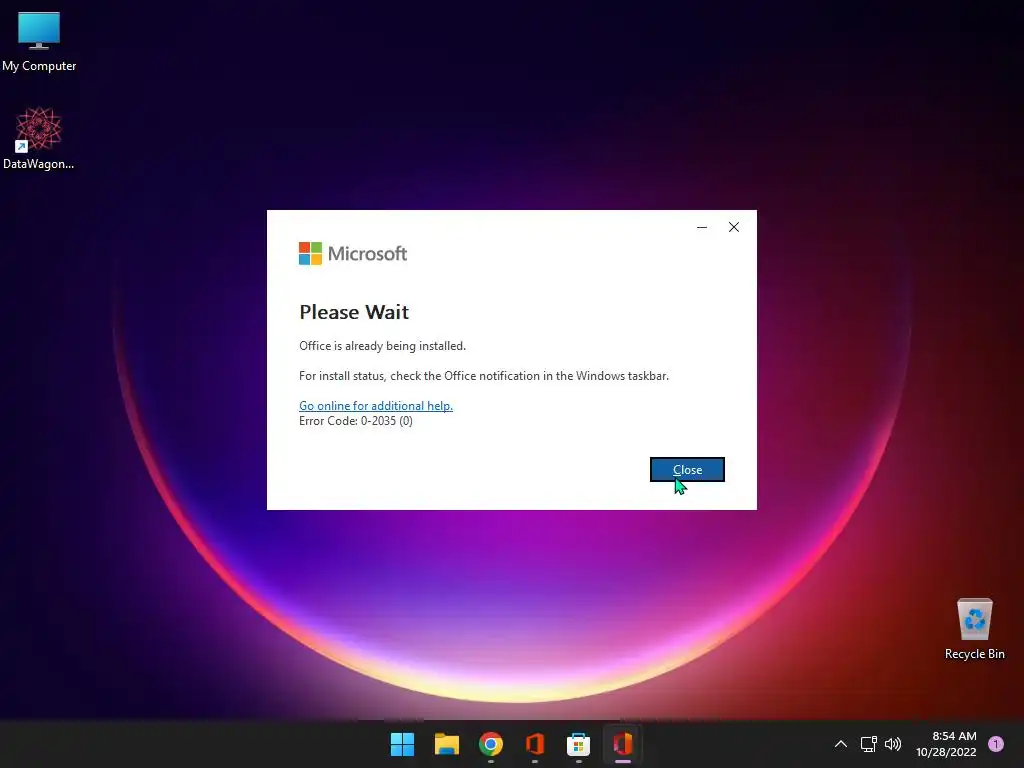1024x768 pixels.
Task: Select the Recycle Bin icon
Action: pyautogui.click(x=974, y=629)
